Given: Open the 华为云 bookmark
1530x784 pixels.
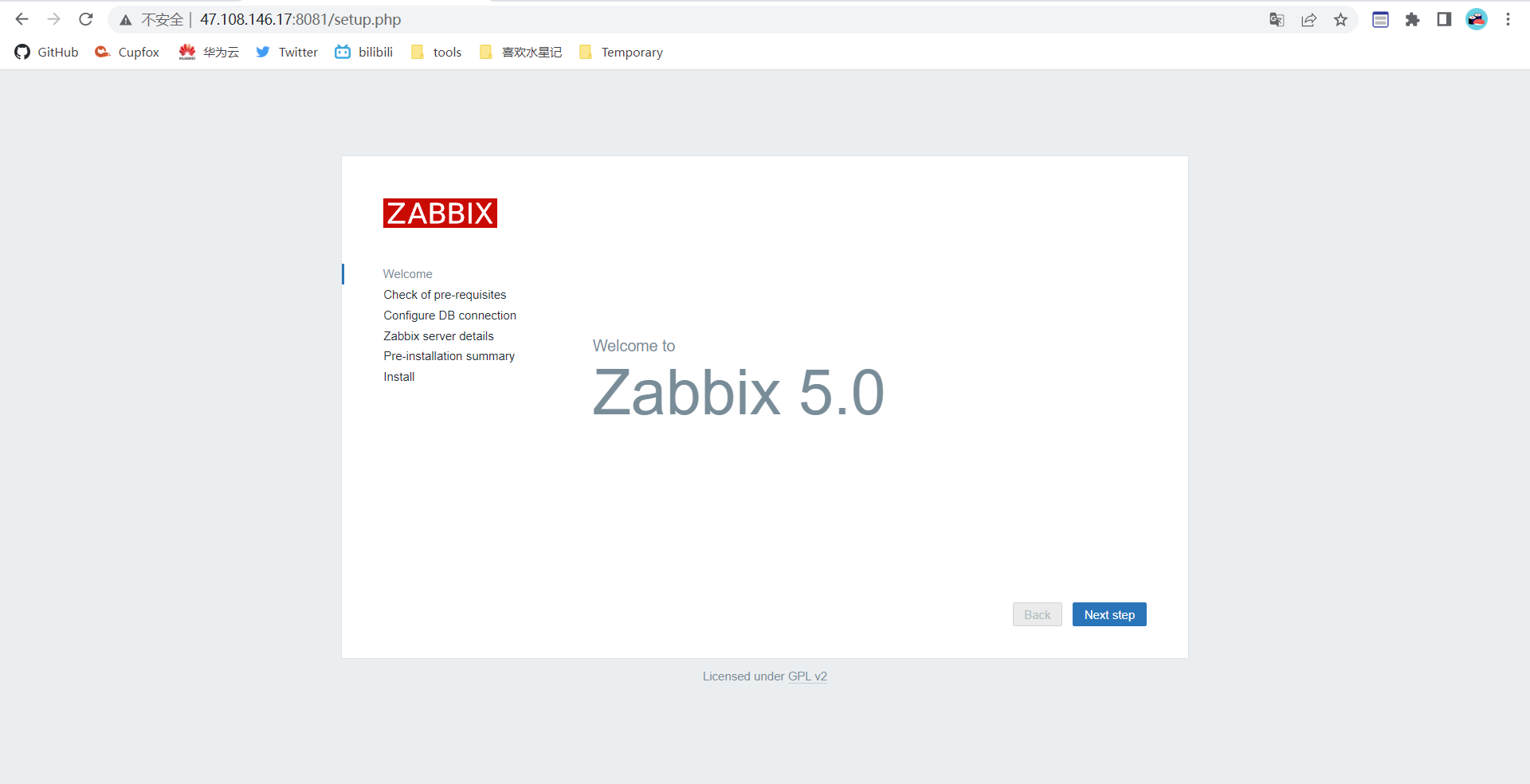Looking at the screenshot, I should coord(210,52).
